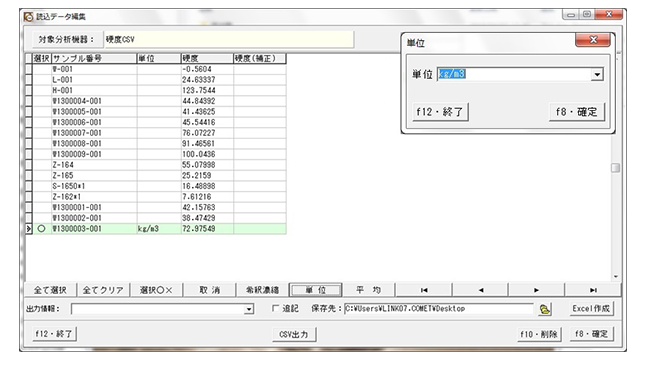Click the 選択 column header
648x366 pixels.
coord(41,58)
